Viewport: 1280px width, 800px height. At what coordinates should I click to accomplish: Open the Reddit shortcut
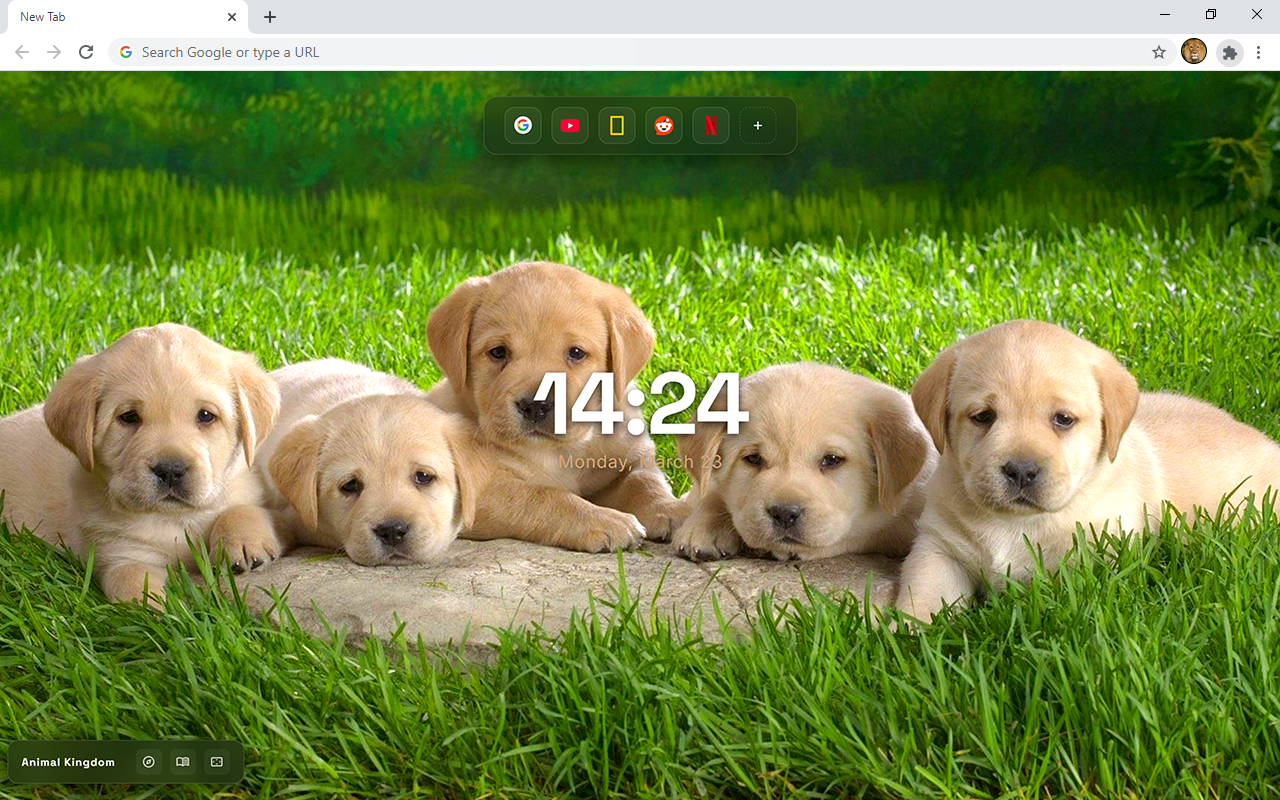(664, 126)
